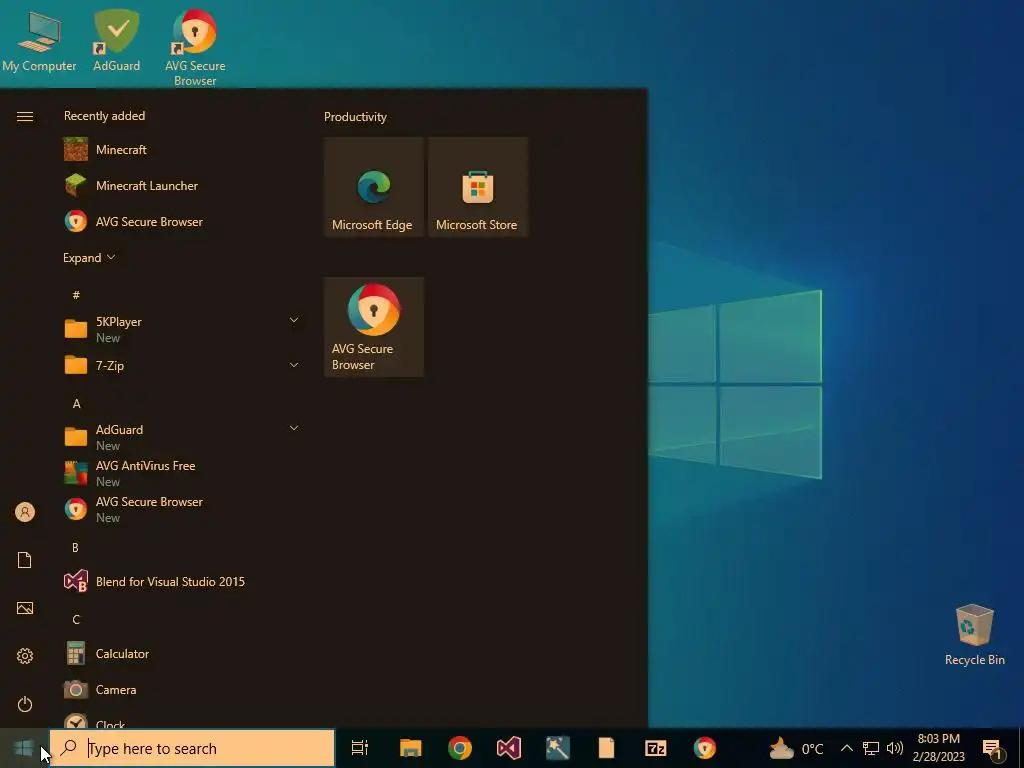Select My Computer desktop icon
This screenshot has height=768, width=1024.
click(x=39, y=40)
